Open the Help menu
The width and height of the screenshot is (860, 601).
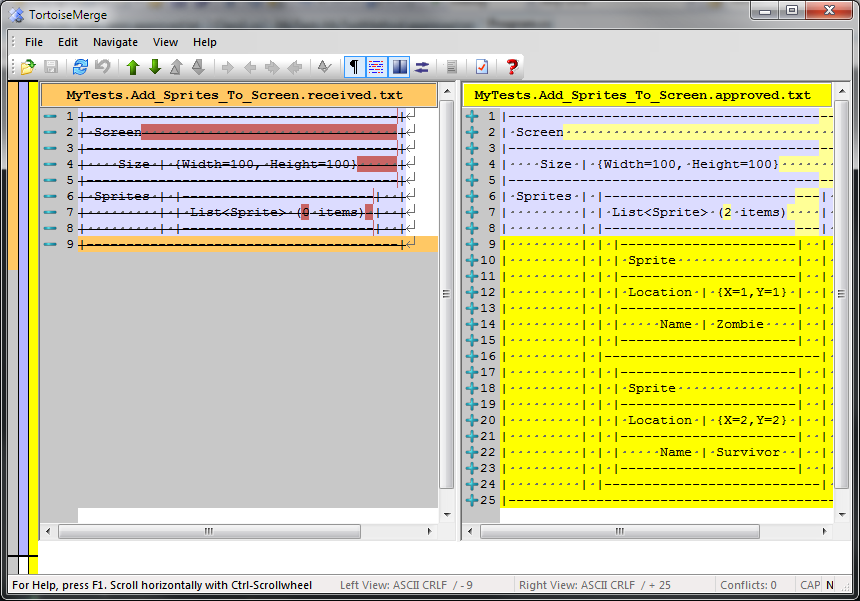[x=205, y=42]
